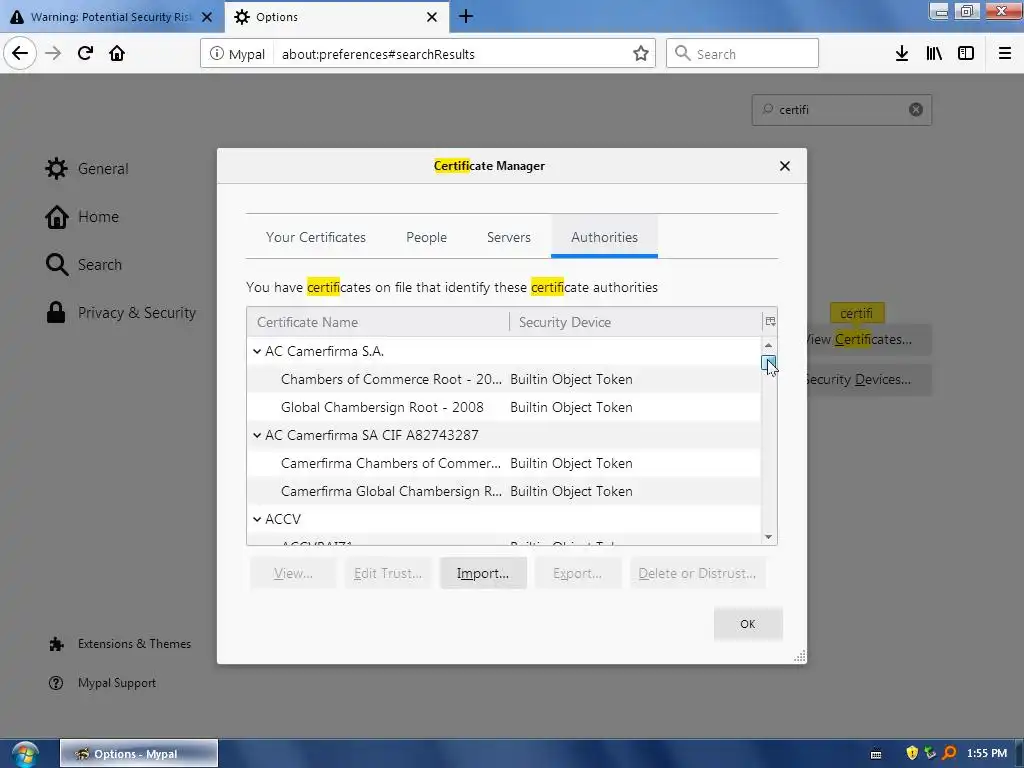Click OK in Certificate Manager
The height and width of the screenshot is (768, 1024).
(x=748, y=624)
